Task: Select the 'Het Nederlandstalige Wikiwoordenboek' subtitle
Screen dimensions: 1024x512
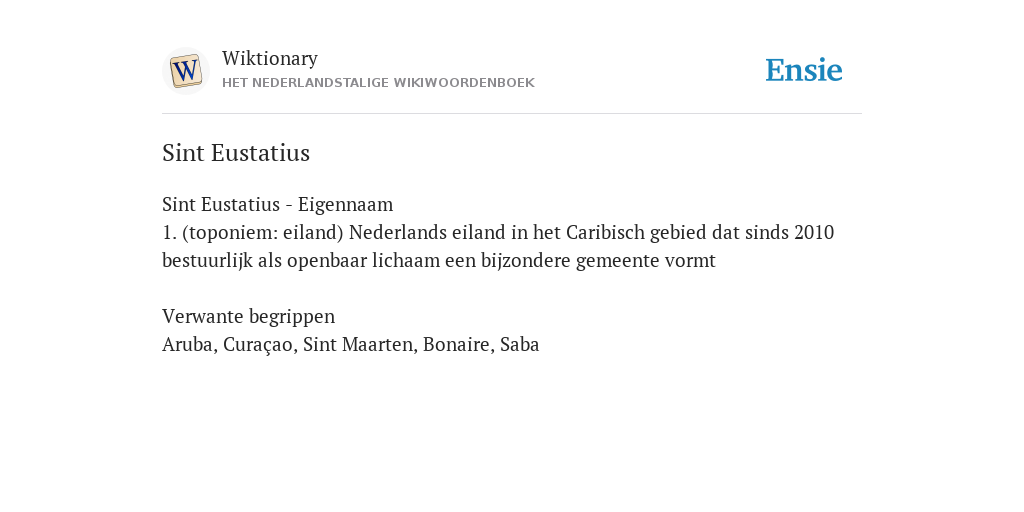Action: [378, 83]
